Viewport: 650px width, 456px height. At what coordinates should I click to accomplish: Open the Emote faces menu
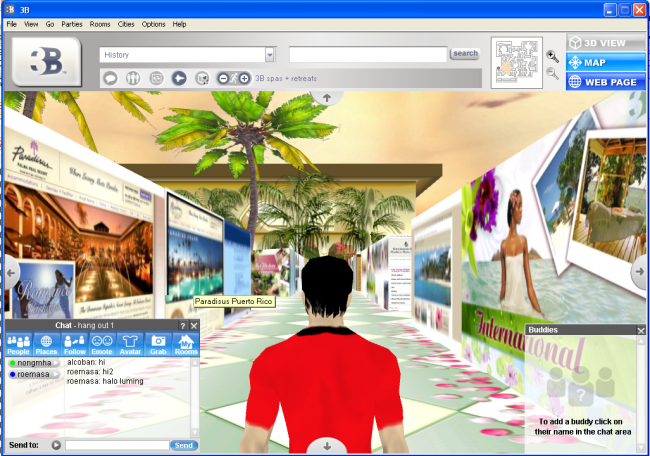(102, 345)
